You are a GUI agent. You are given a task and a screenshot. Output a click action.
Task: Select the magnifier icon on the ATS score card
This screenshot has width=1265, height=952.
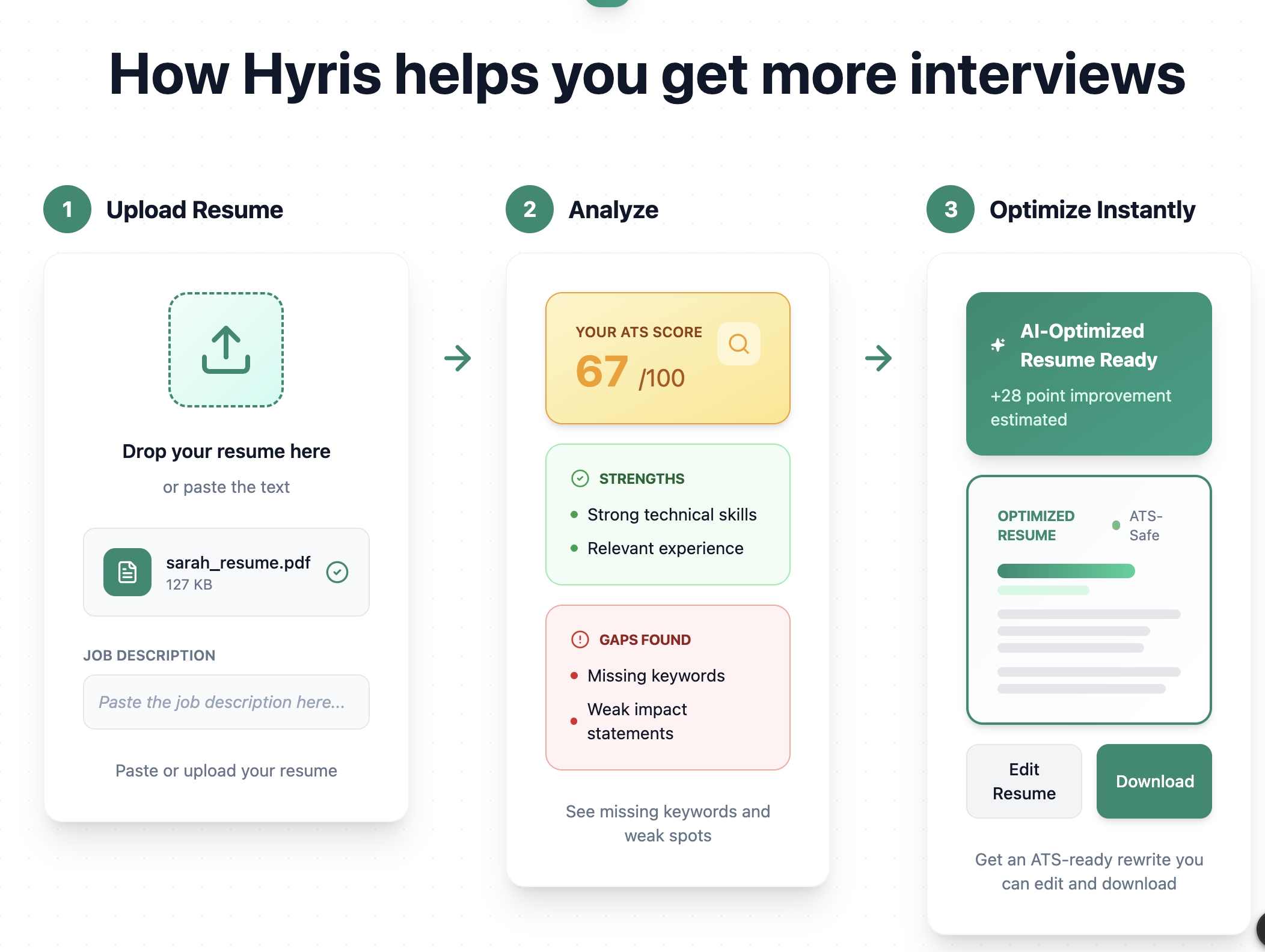pos(738,344)
